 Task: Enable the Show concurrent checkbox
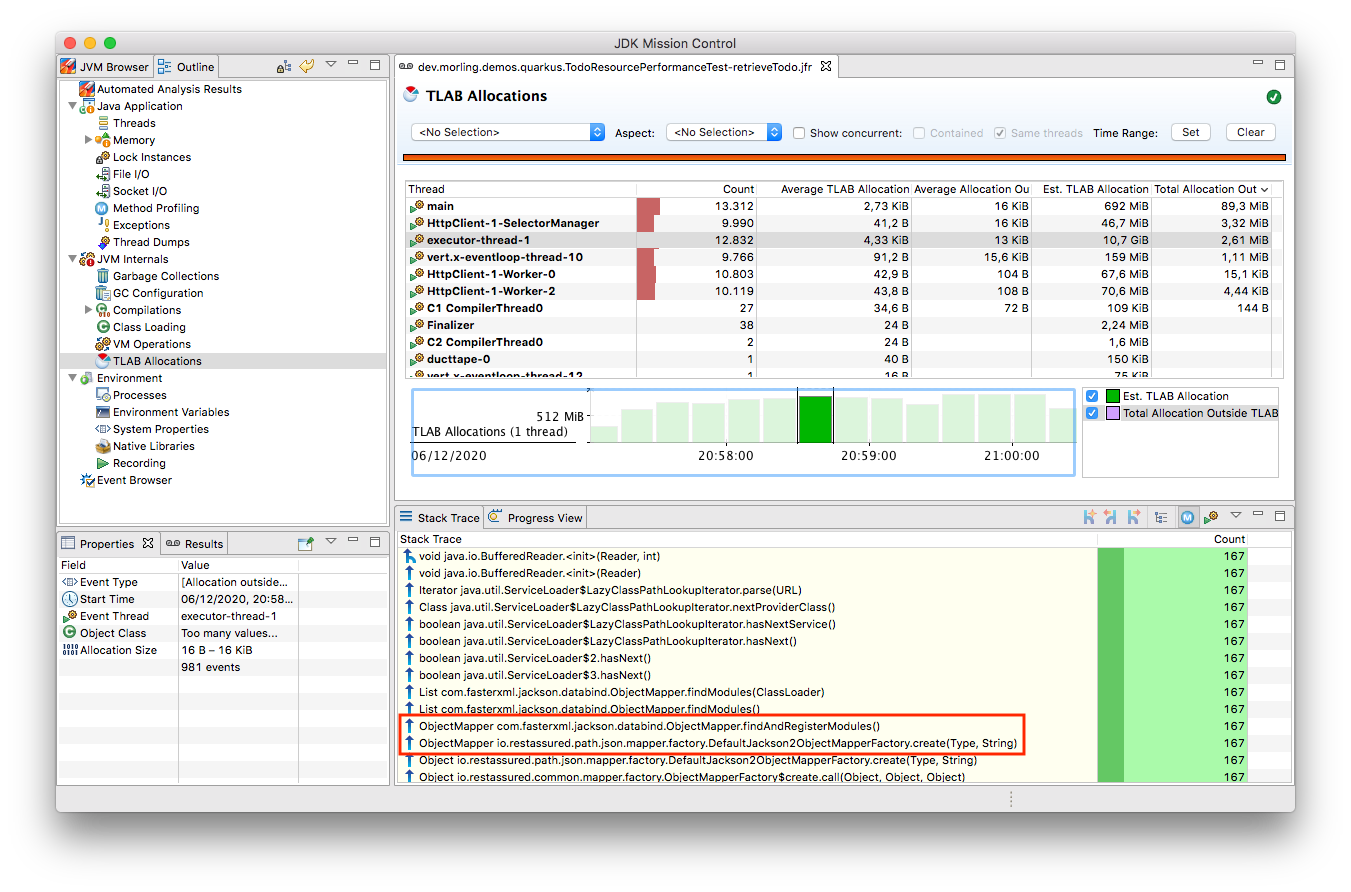pos(799,133)
